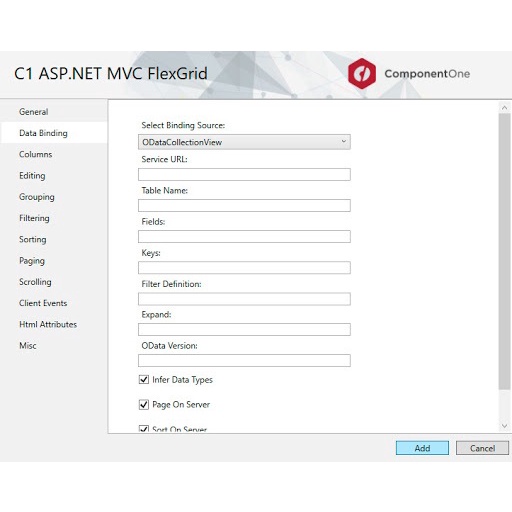
Task: Click the ComponentOne hexagon logo icon
Action: [362, 74]
